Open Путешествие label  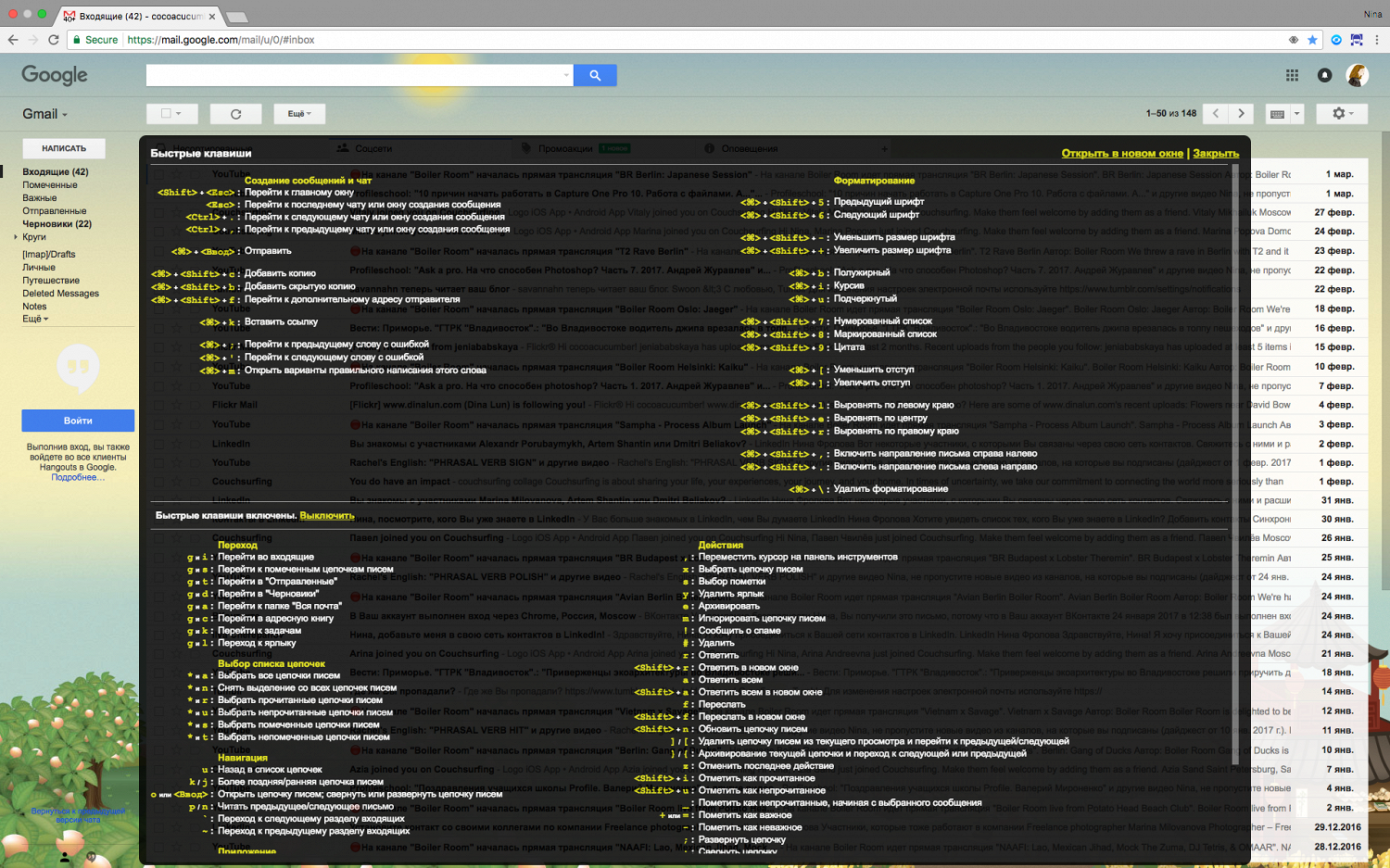51,280
